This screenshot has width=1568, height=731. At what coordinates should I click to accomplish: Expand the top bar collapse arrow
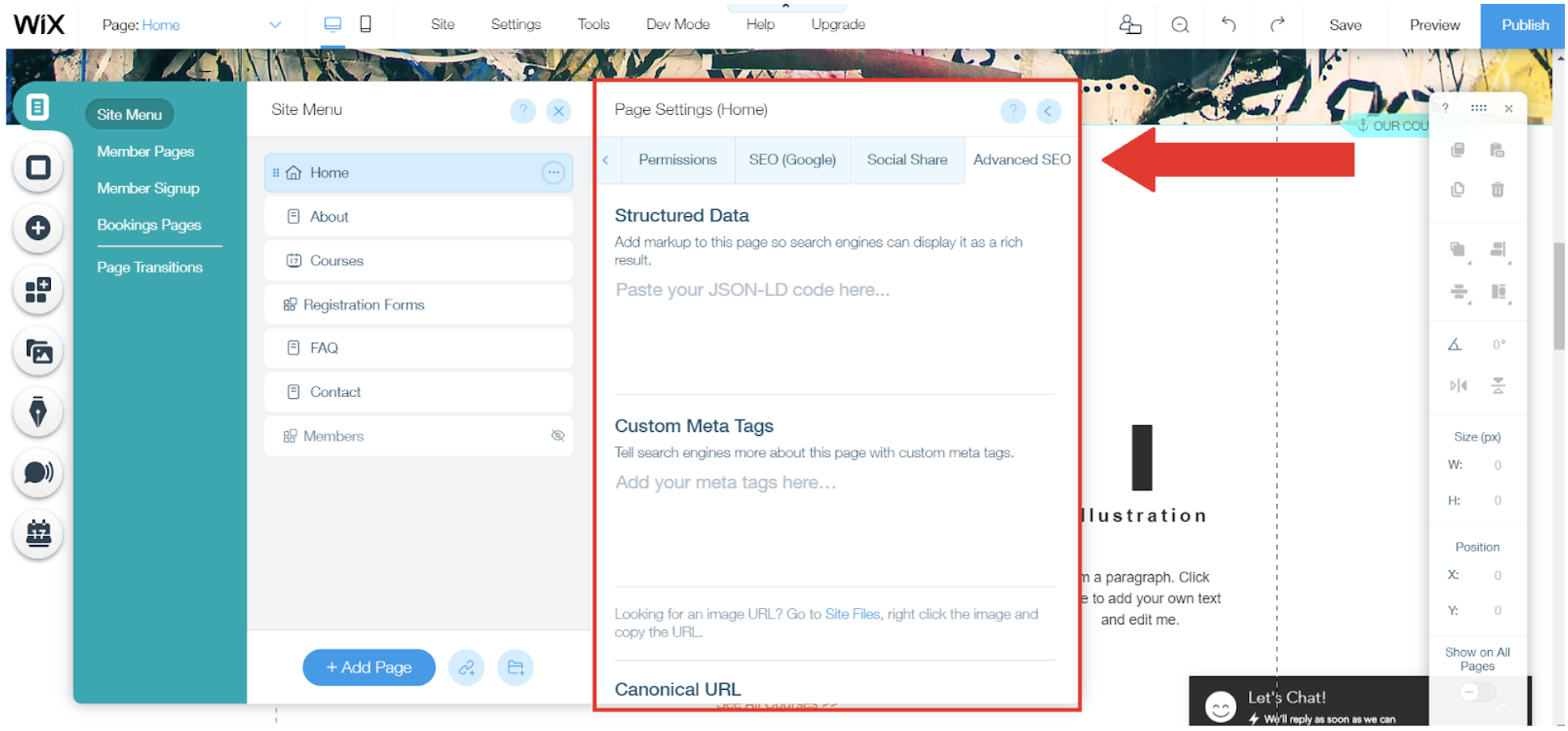coord(786,6)
